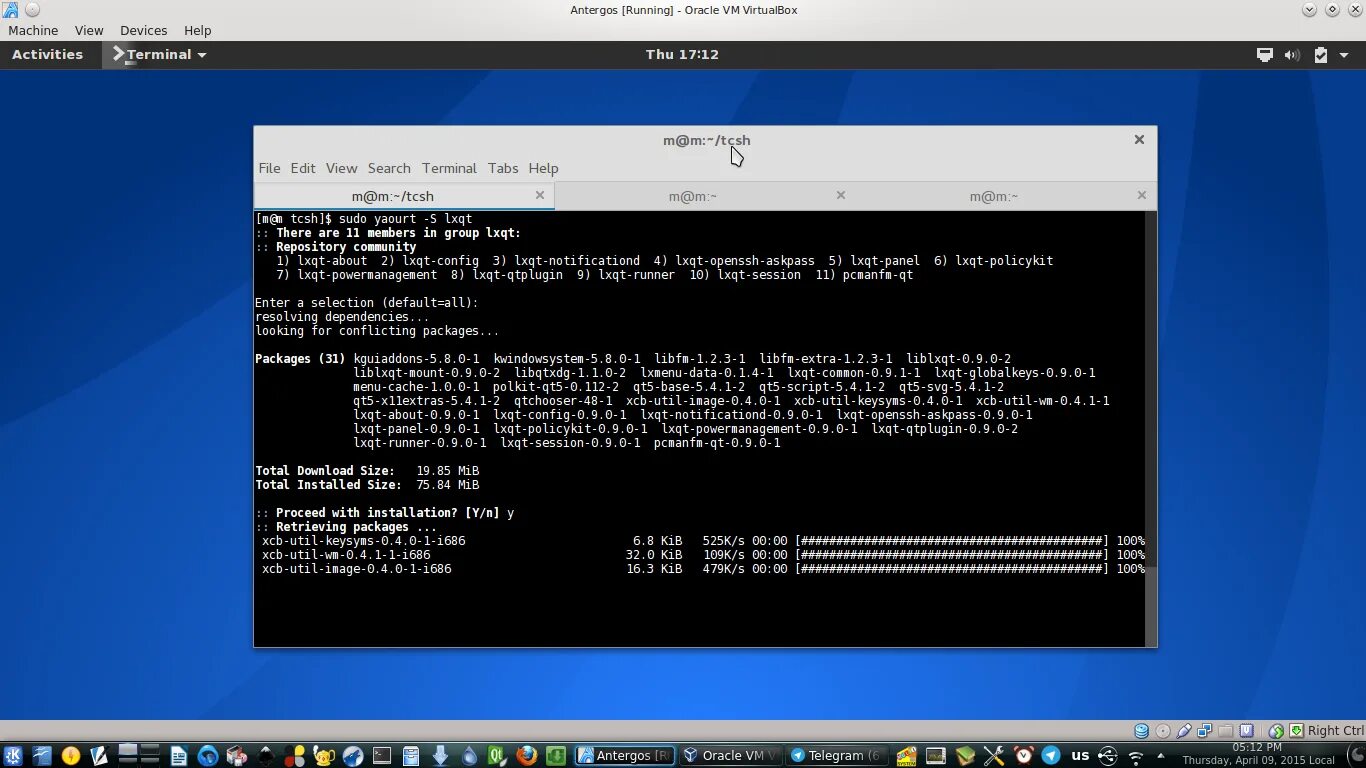Click the VirtualBox hard disk activity icon
1366x768 pixels.
coord(1141,731)
